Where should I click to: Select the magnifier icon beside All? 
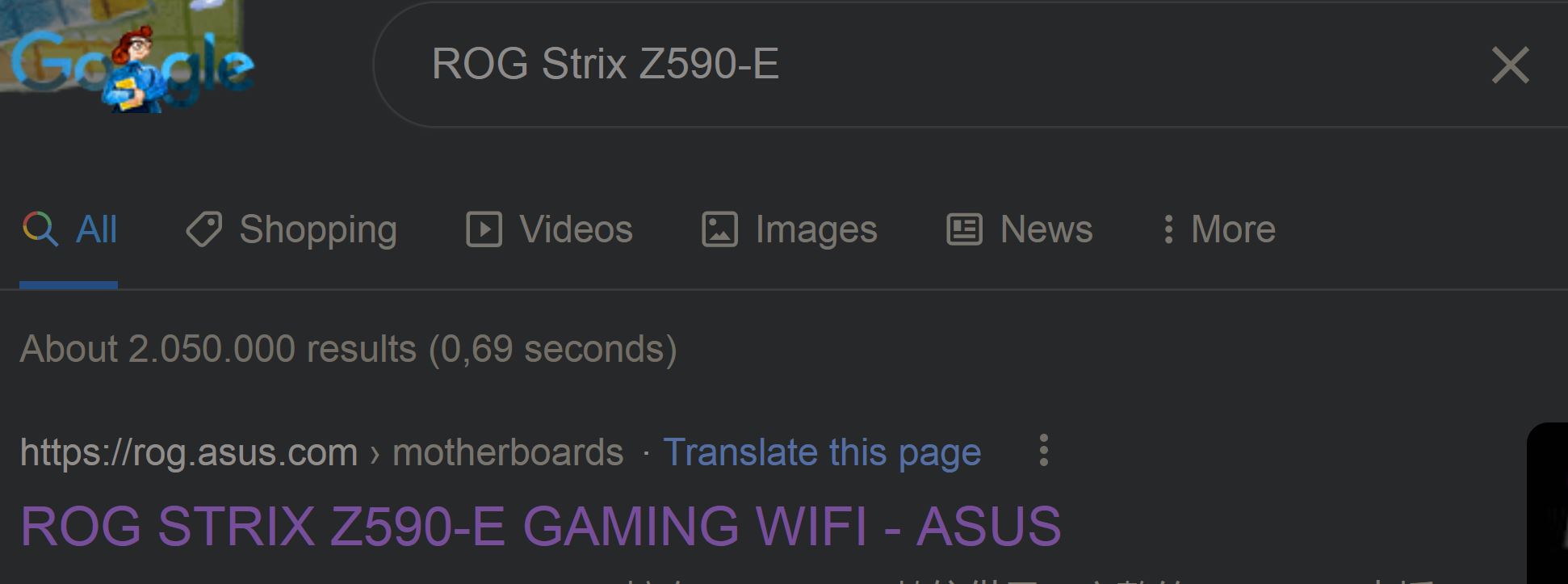[x=40, y=229]
